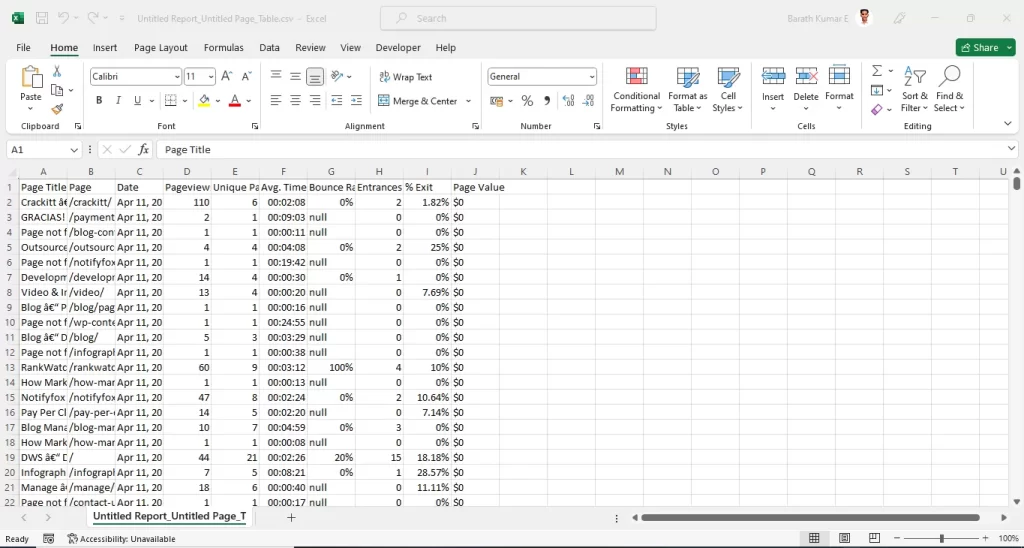This screenshot has height=548, width=1024.
Task: Toggle Italic formatting
Action: pyautogui.click(x=119, y=101)
